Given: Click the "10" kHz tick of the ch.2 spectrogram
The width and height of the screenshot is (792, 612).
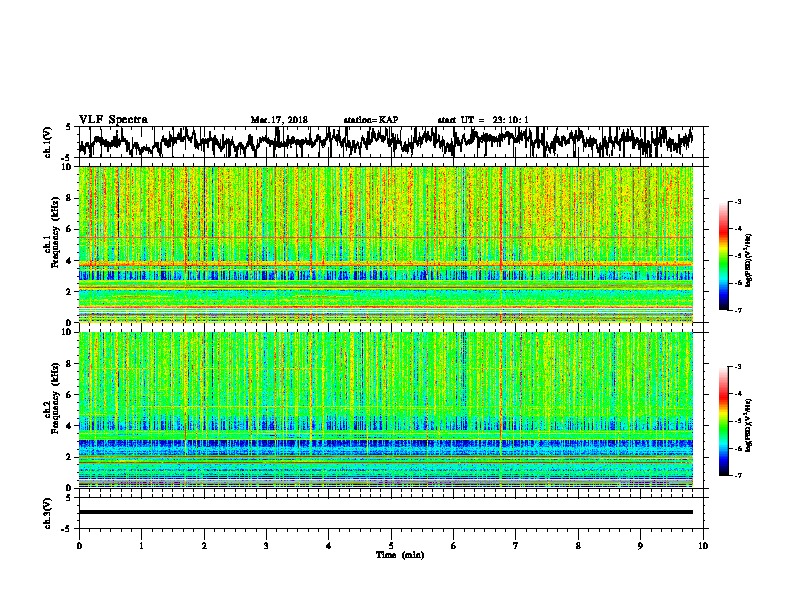Looking at the screenshot, I should (x=67, y=332).
